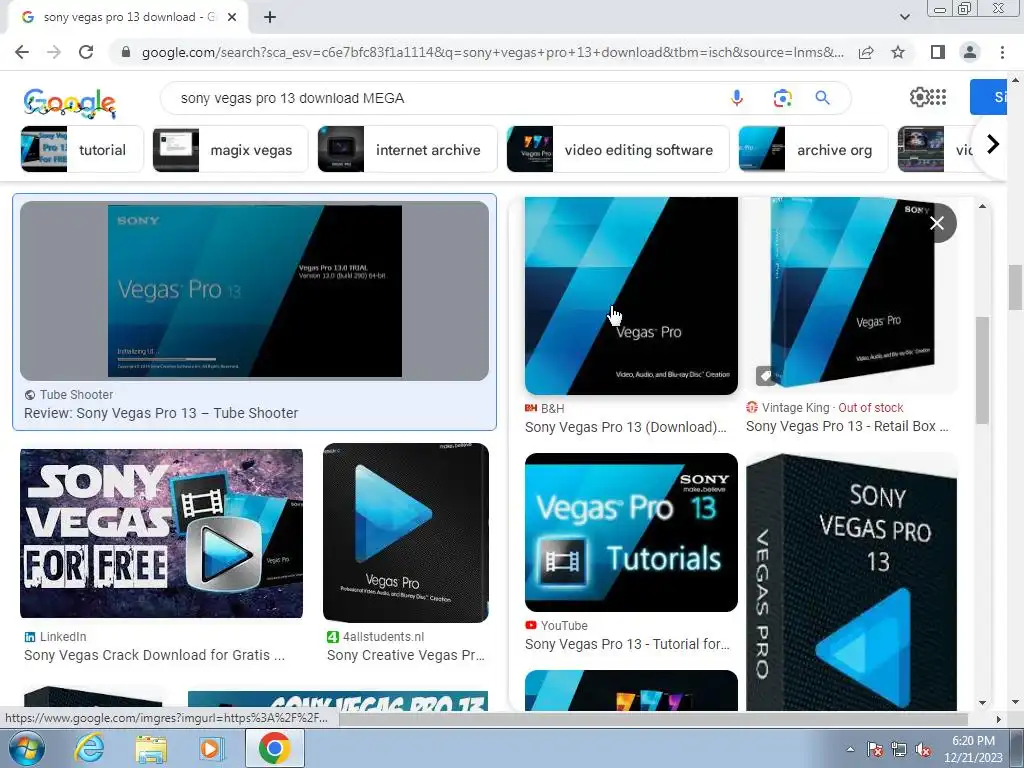Click the browser back arrow
This screenshot has height=768, width=1024.
[22, 52]
